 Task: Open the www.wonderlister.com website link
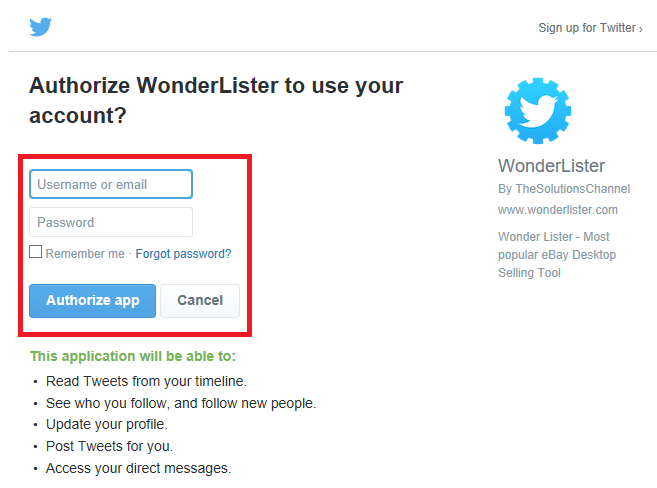click(558, 210)
